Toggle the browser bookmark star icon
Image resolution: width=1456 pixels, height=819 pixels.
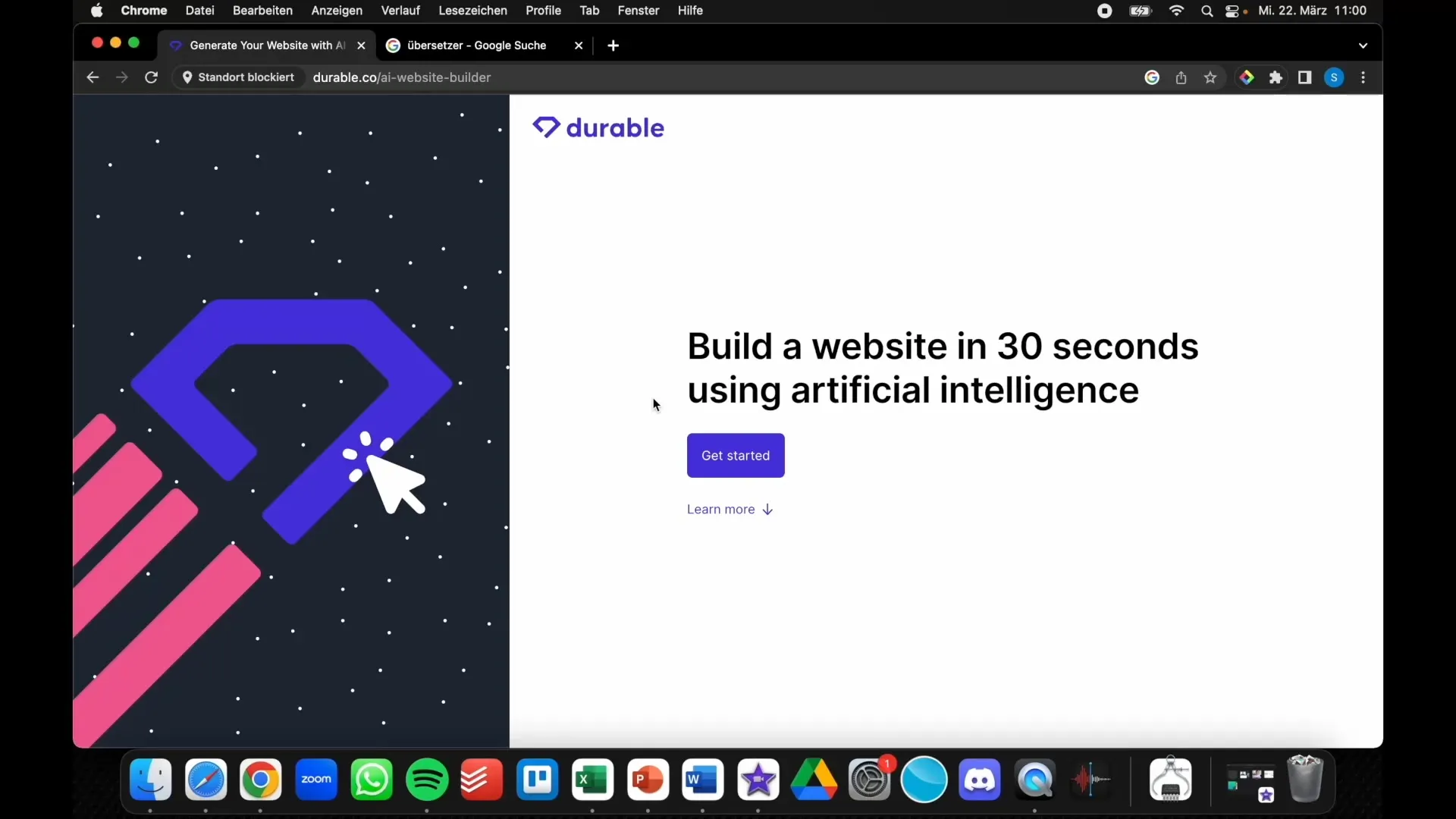click(1211, 77)
